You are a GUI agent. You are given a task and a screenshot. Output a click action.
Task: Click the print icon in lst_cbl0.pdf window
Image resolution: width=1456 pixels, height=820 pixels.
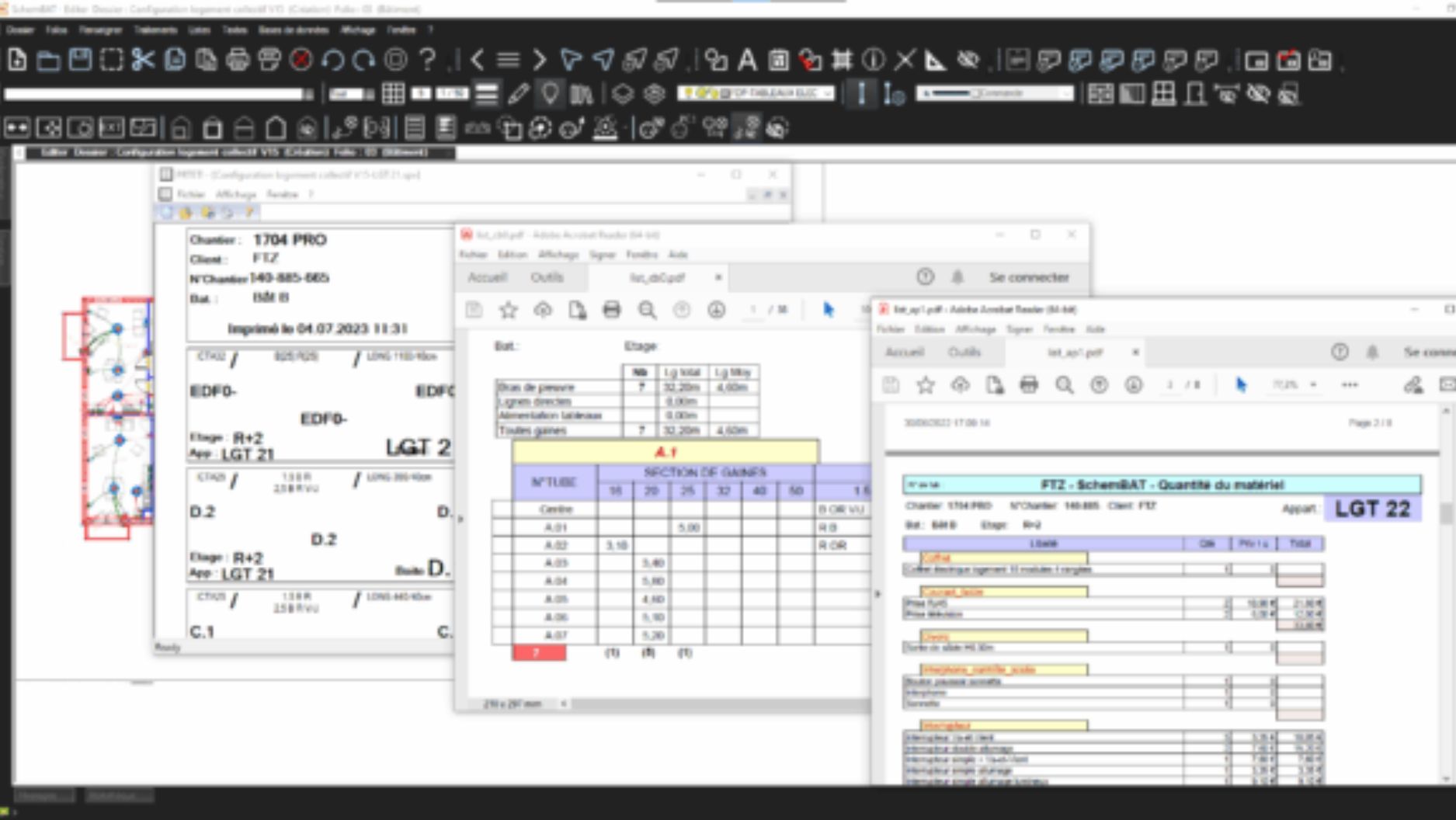612,310
